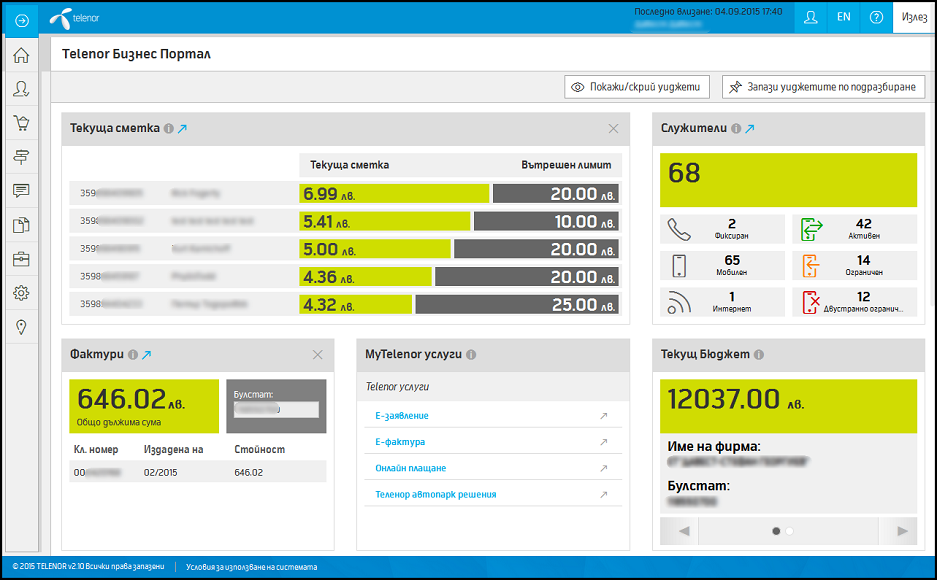Open the location pin icon in the sidebar
Image resolution: width=937 pixels, height=580 pixels.
[22, 327]
